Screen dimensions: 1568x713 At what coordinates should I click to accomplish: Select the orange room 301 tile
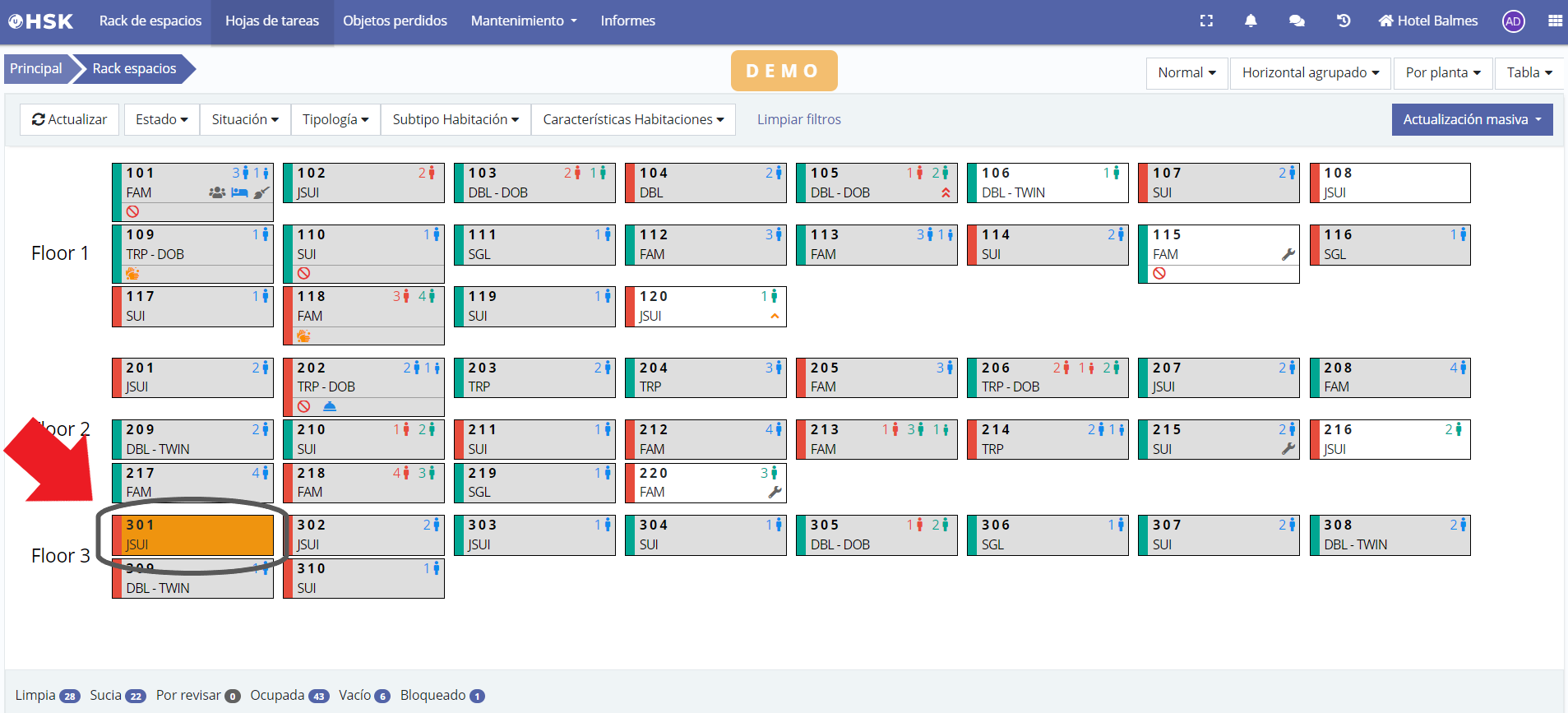(197, 535)
